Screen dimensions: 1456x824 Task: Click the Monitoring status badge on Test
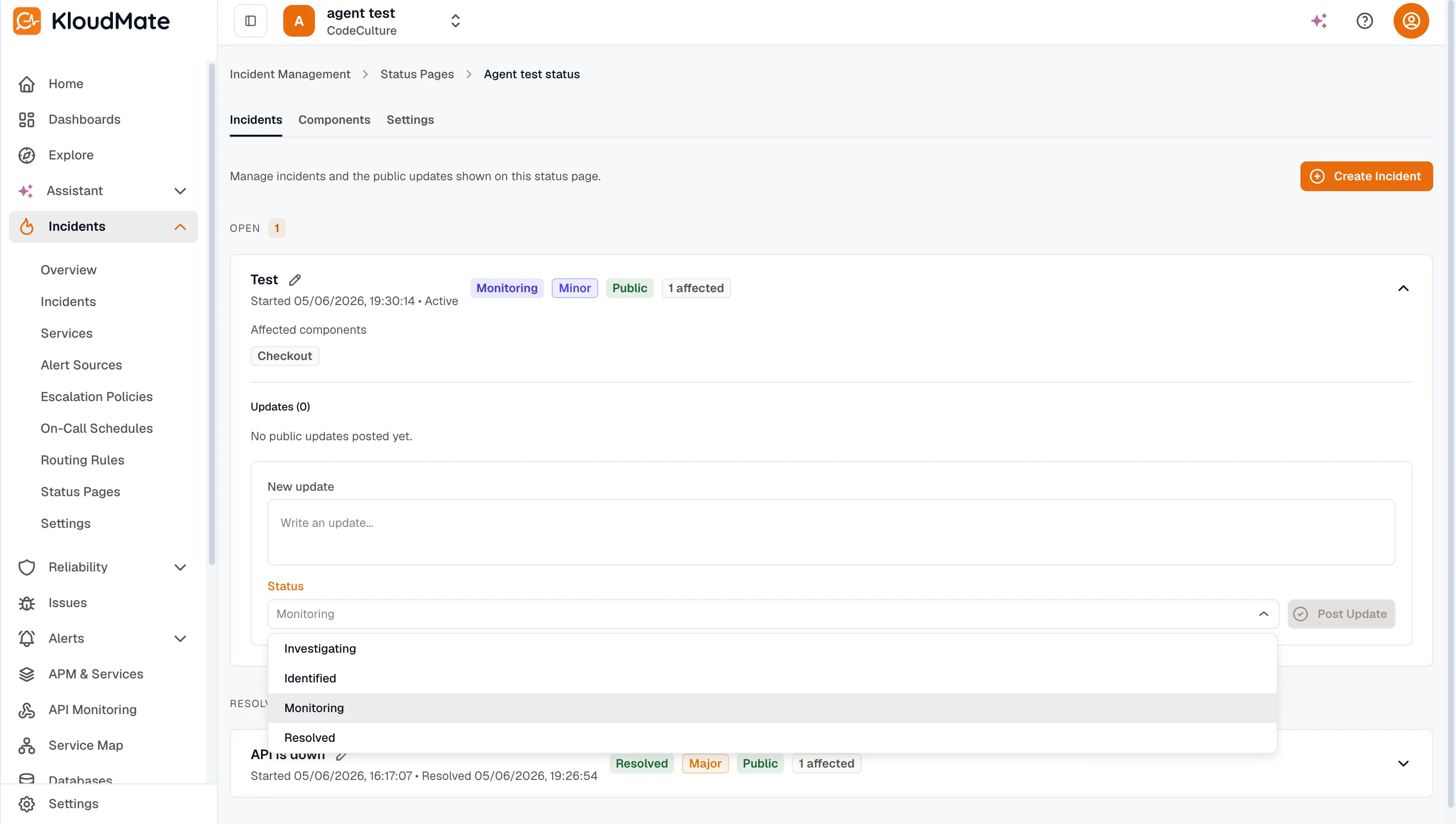(x=507, y=288)
